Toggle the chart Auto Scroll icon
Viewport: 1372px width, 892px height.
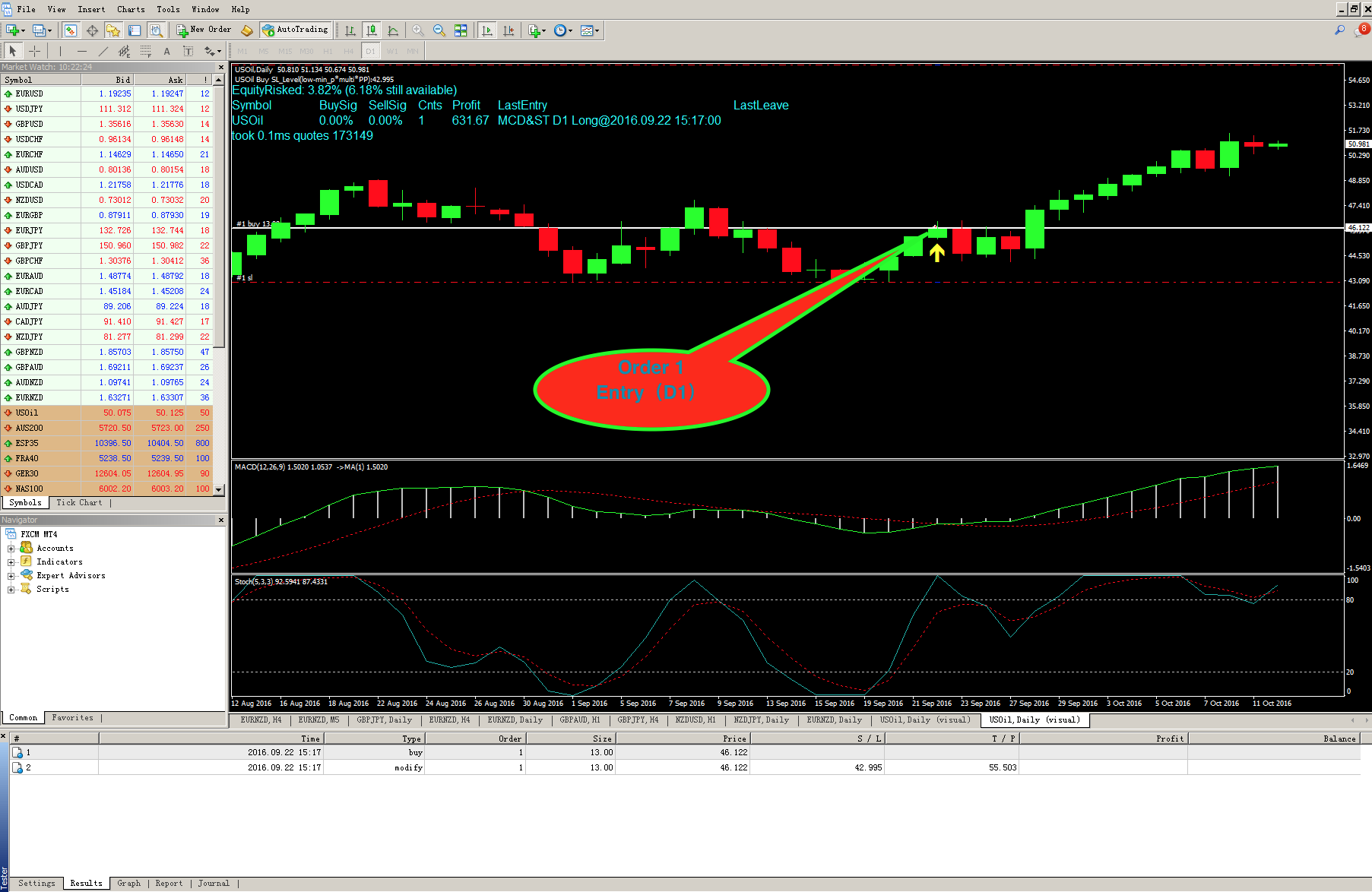click(x=487, y=30)
